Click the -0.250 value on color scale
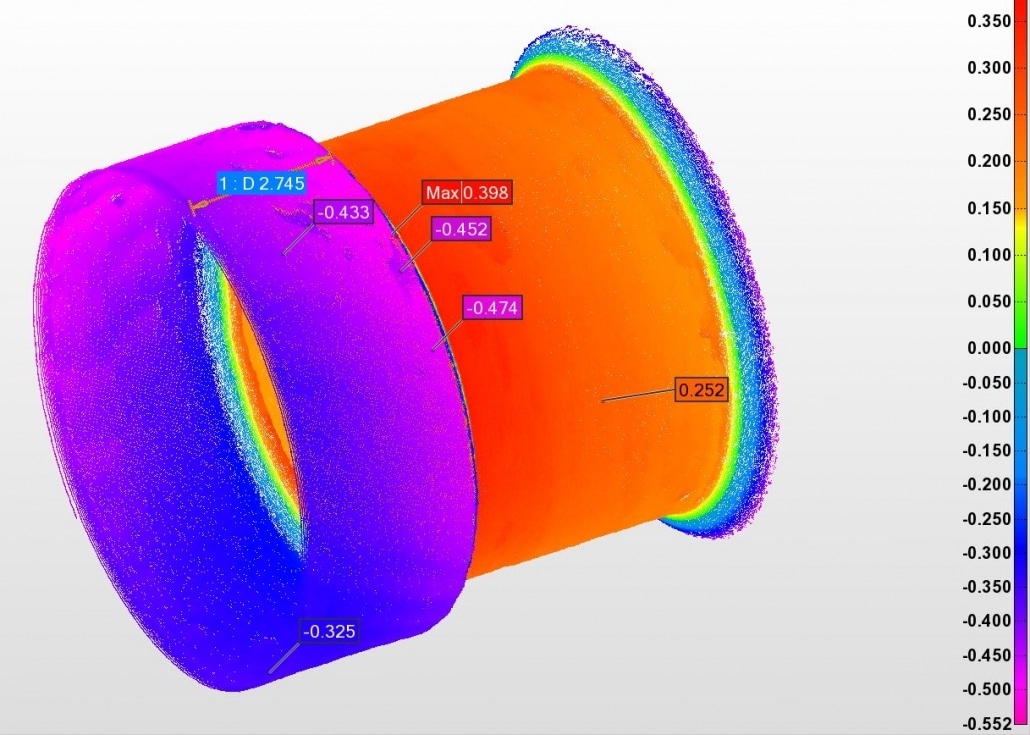Image resolution: width=1030 pixels, height=735 pixels. tap(987, 519)
